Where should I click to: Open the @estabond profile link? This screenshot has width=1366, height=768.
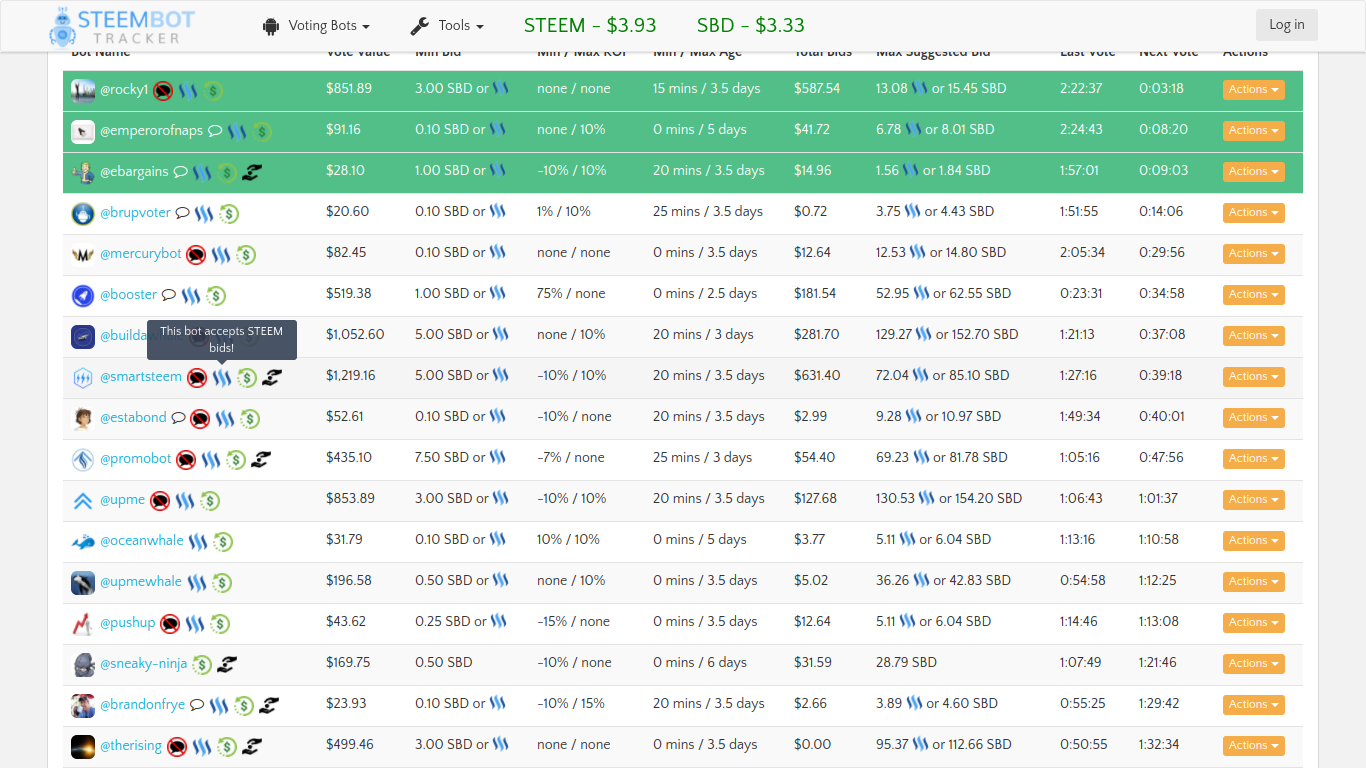pos(133,417)
